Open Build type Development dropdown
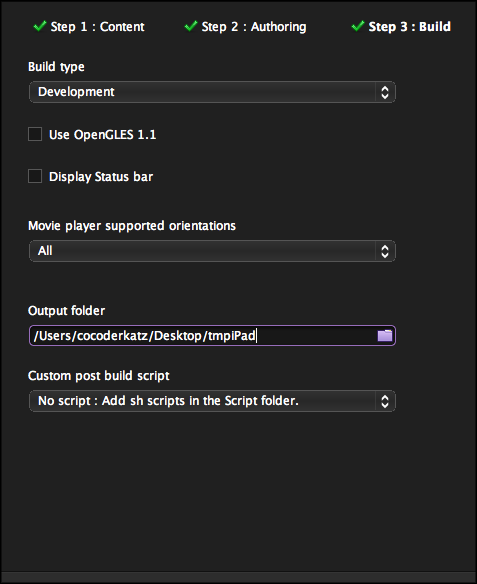 point(212,92)
